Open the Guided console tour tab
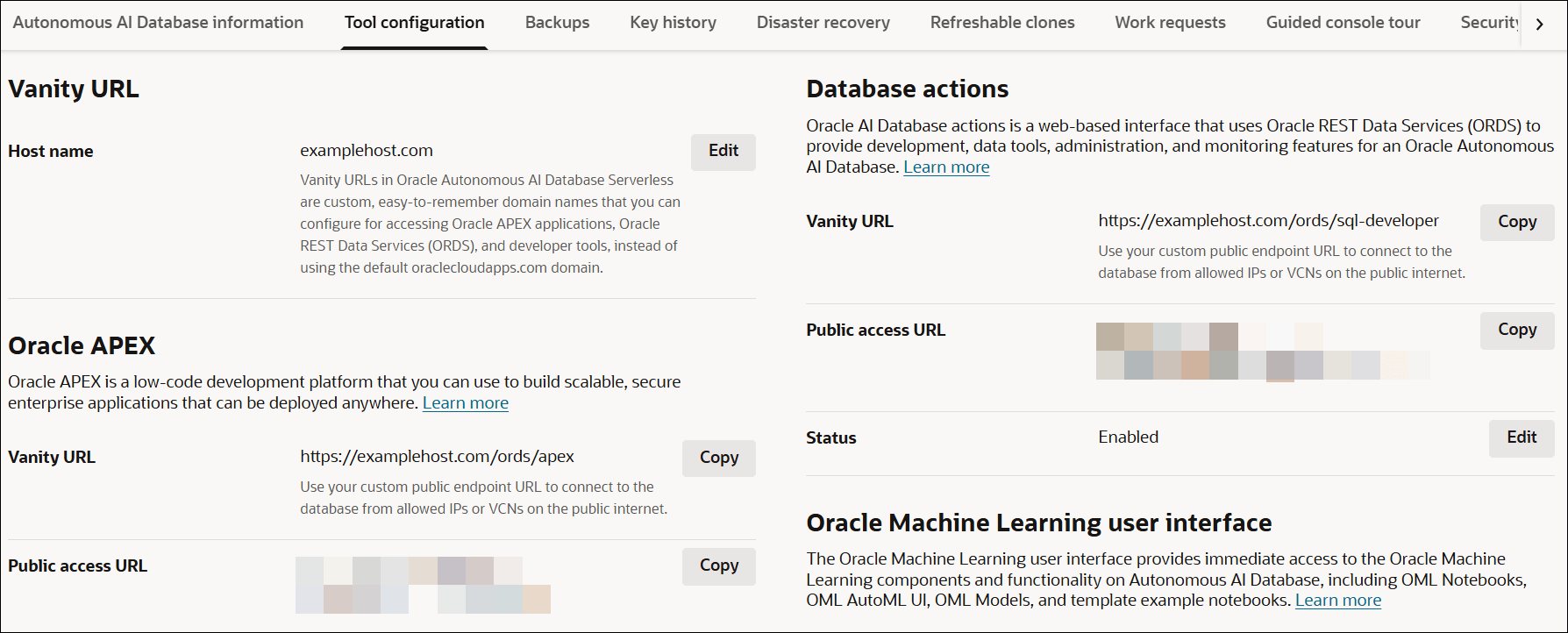This screenshot has height=633, width=1568. pos(1343,23)
